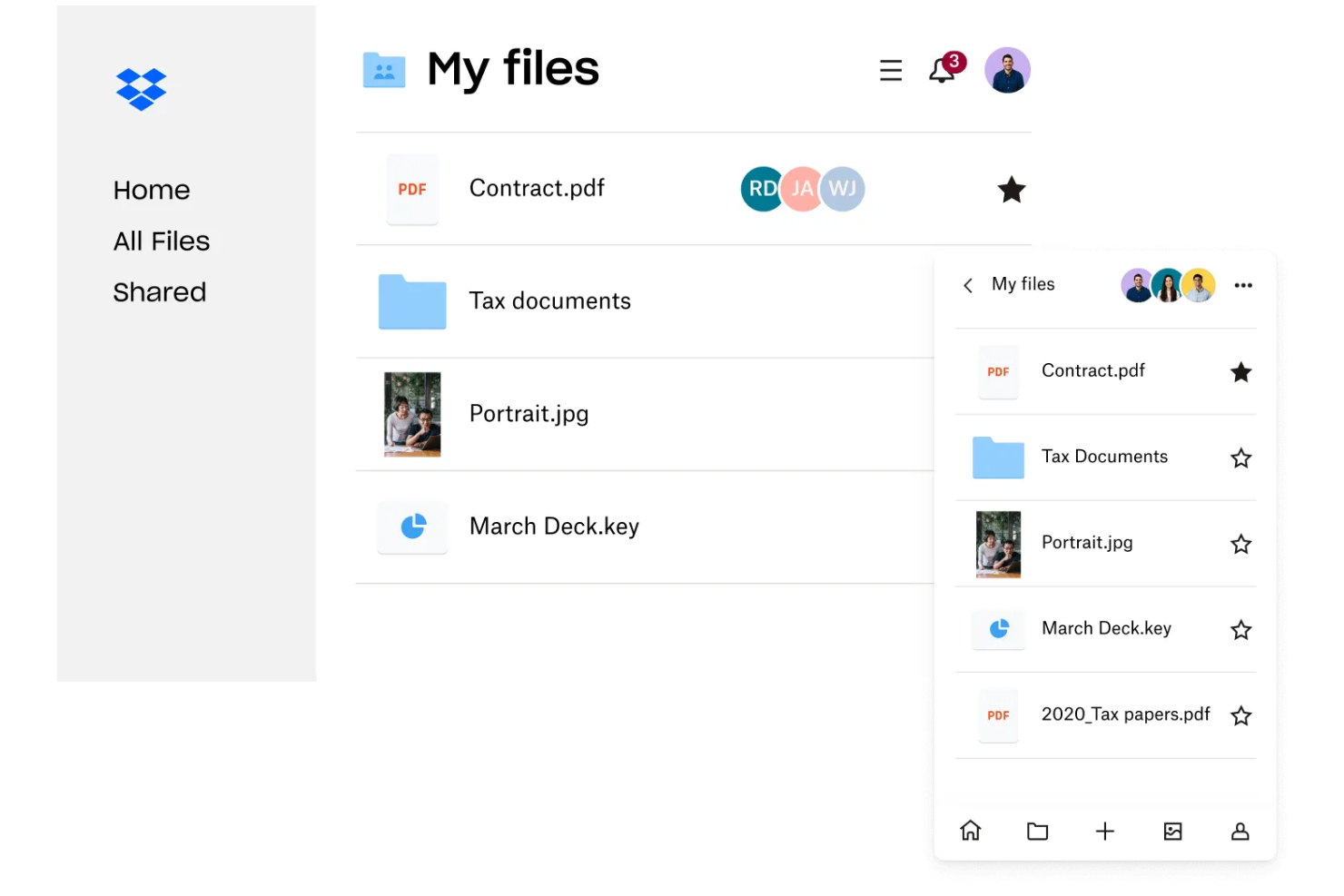Screen dimensions: 1344x896
Task: Unstar Contract.pdf in the mobile panel
Action: pos(1241,372)
